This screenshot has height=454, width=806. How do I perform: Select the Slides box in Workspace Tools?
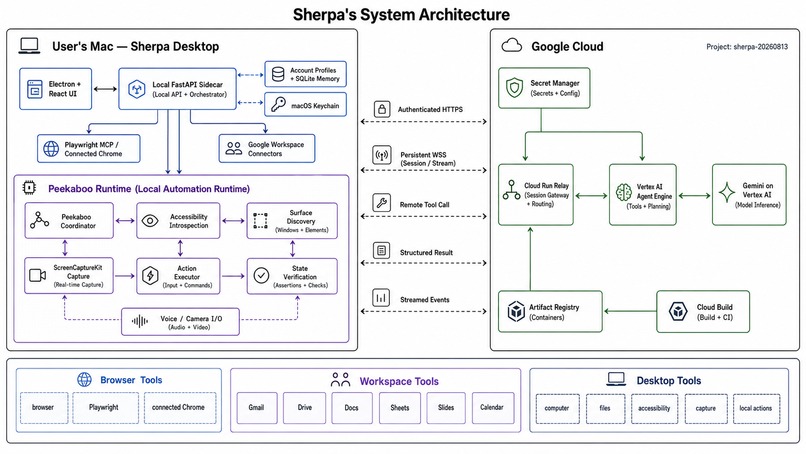pos(446,408)
